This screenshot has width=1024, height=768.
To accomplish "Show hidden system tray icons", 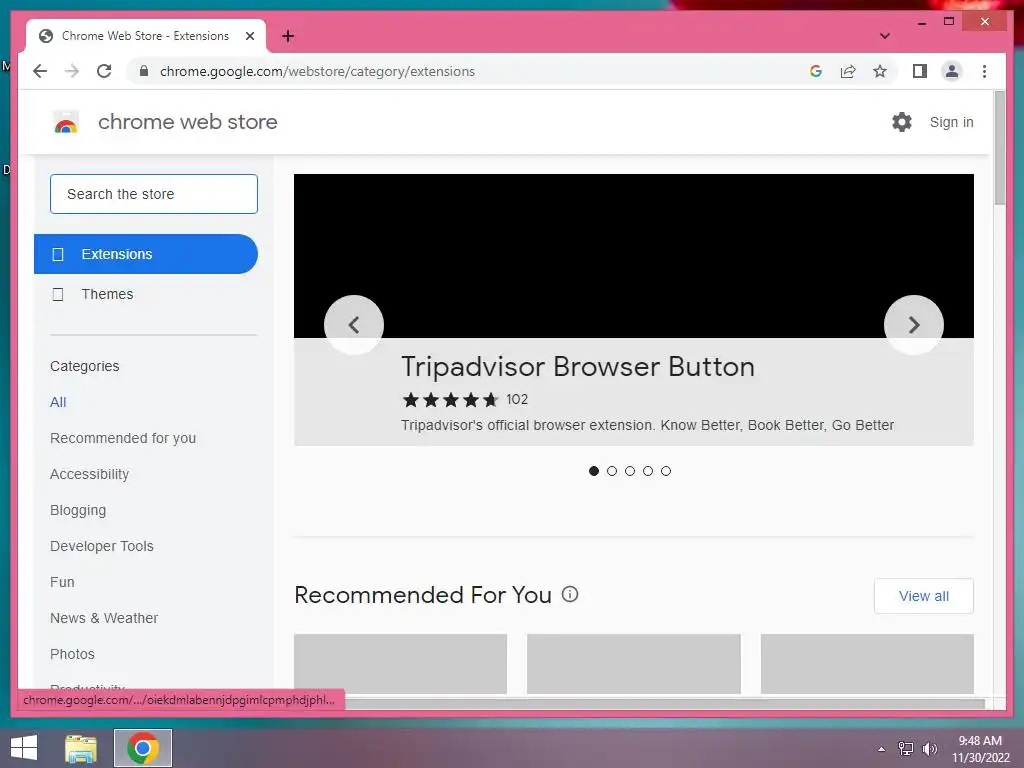I will pyautogui.click(x=881, y=749).
